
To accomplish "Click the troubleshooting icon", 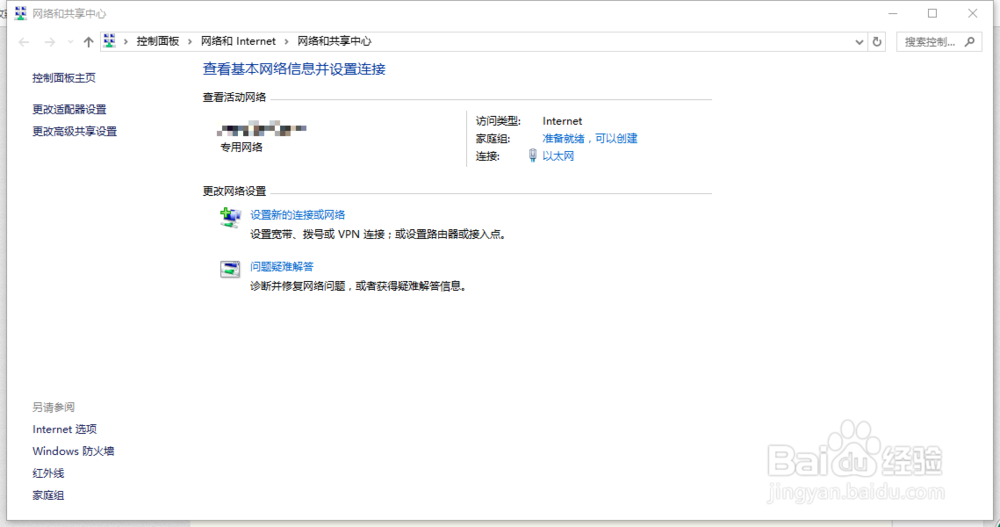I will pyautogui.click(x=230, y=269).
